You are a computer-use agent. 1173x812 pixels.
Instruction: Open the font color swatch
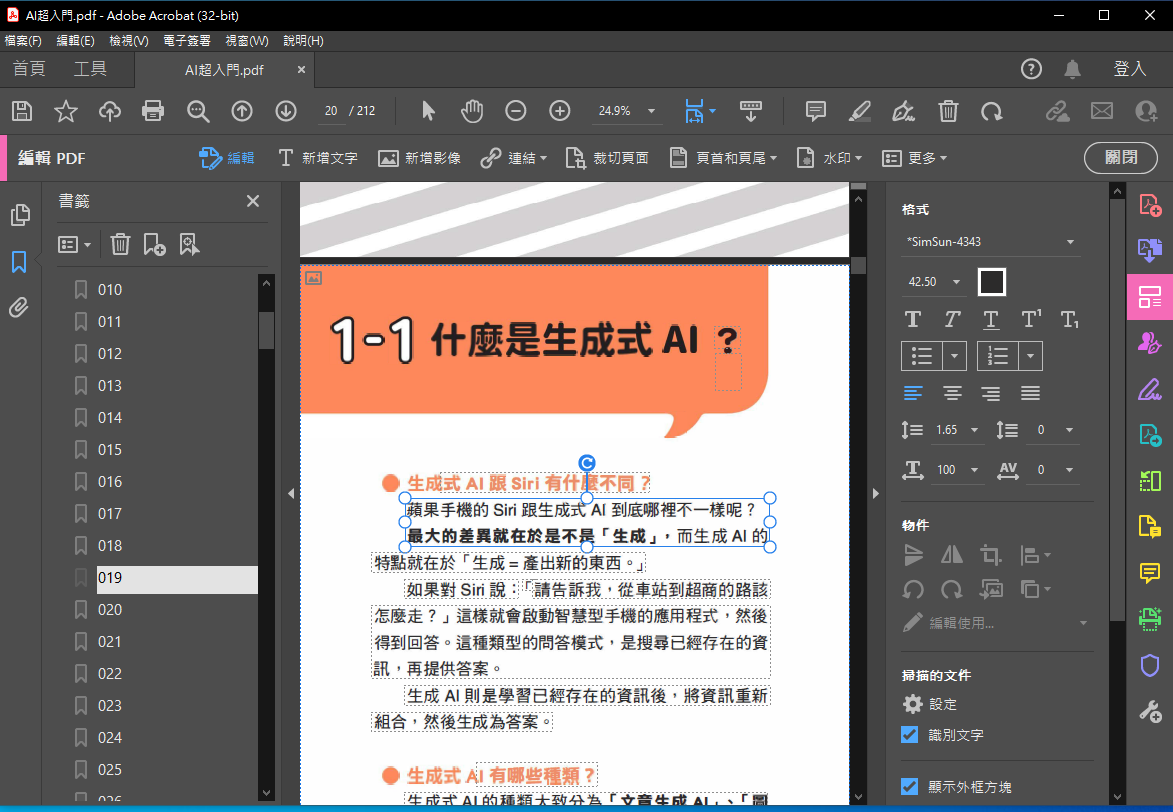click(991, 282)
